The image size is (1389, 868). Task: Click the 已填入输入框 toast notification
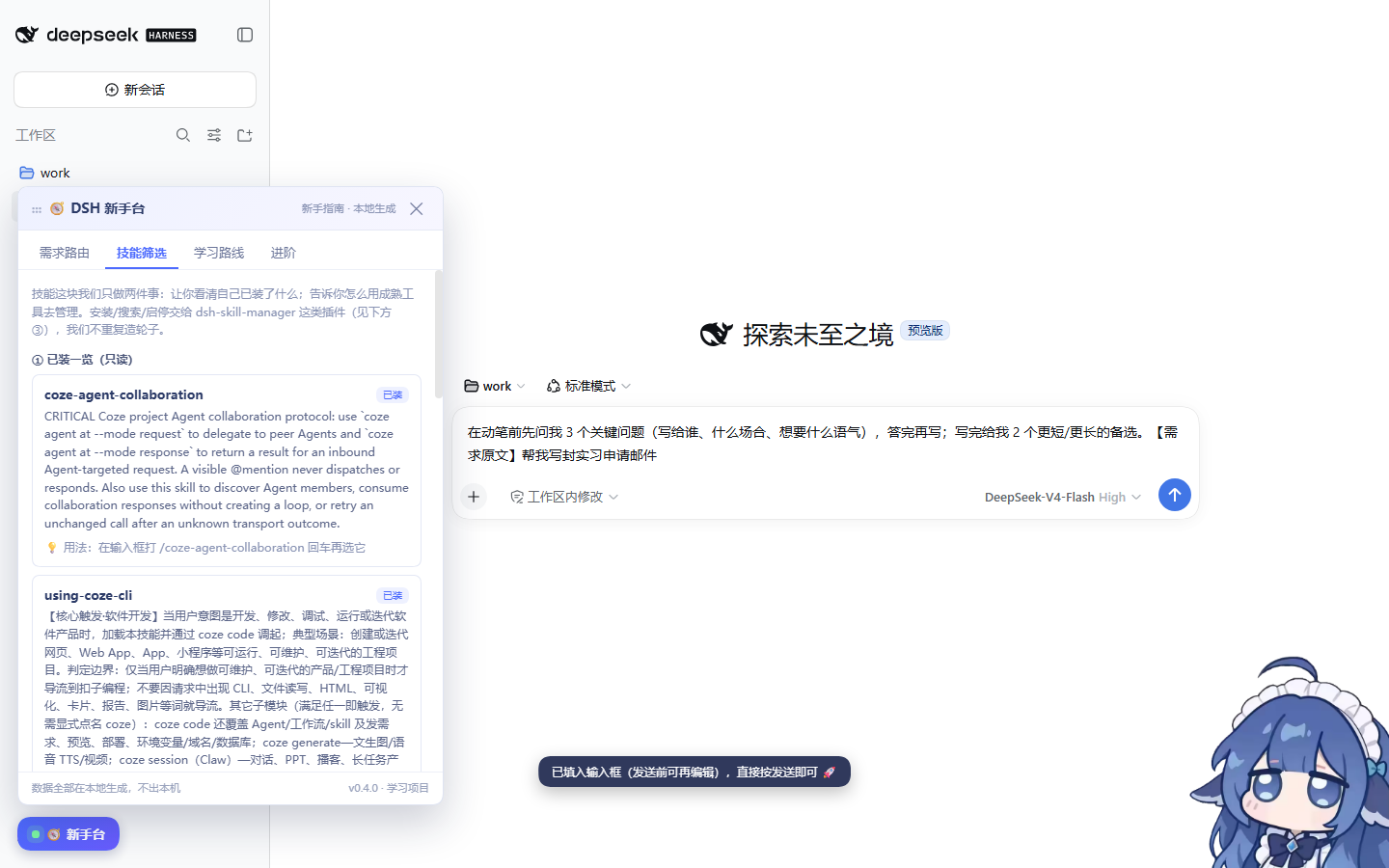point(694,772)
